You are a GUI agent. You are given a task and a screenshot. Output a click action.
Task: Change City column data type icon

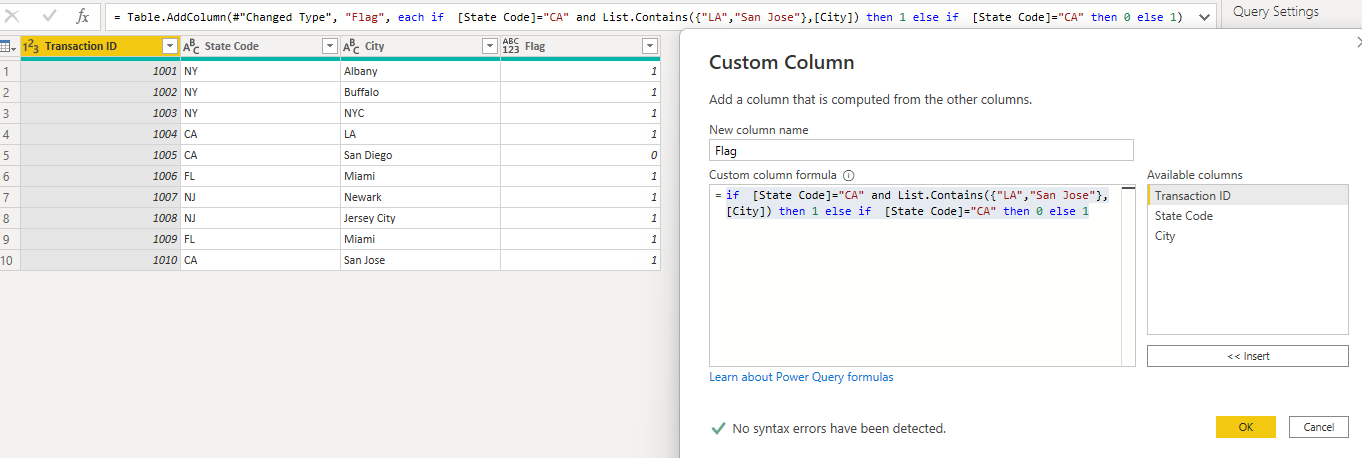click(352, 46)
